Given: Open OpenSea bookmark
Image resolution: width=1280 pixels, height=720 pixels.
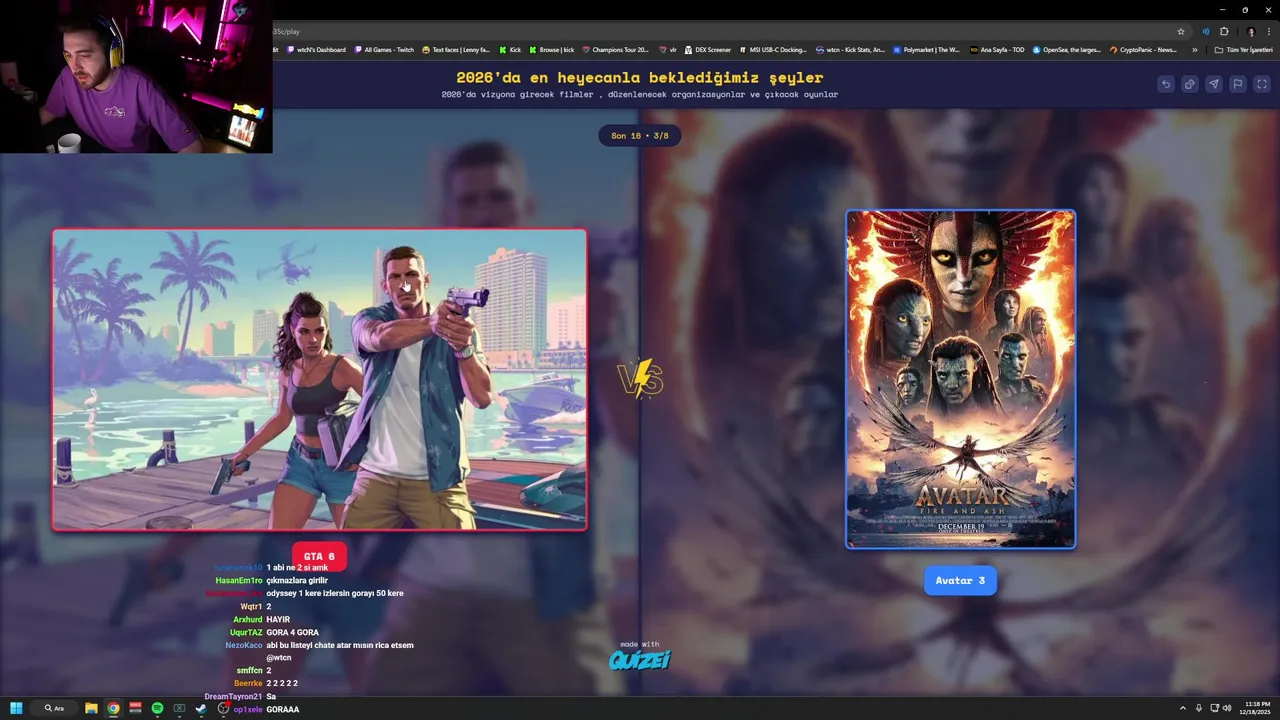Looking at the screenshot, I should click(1067, 49).
